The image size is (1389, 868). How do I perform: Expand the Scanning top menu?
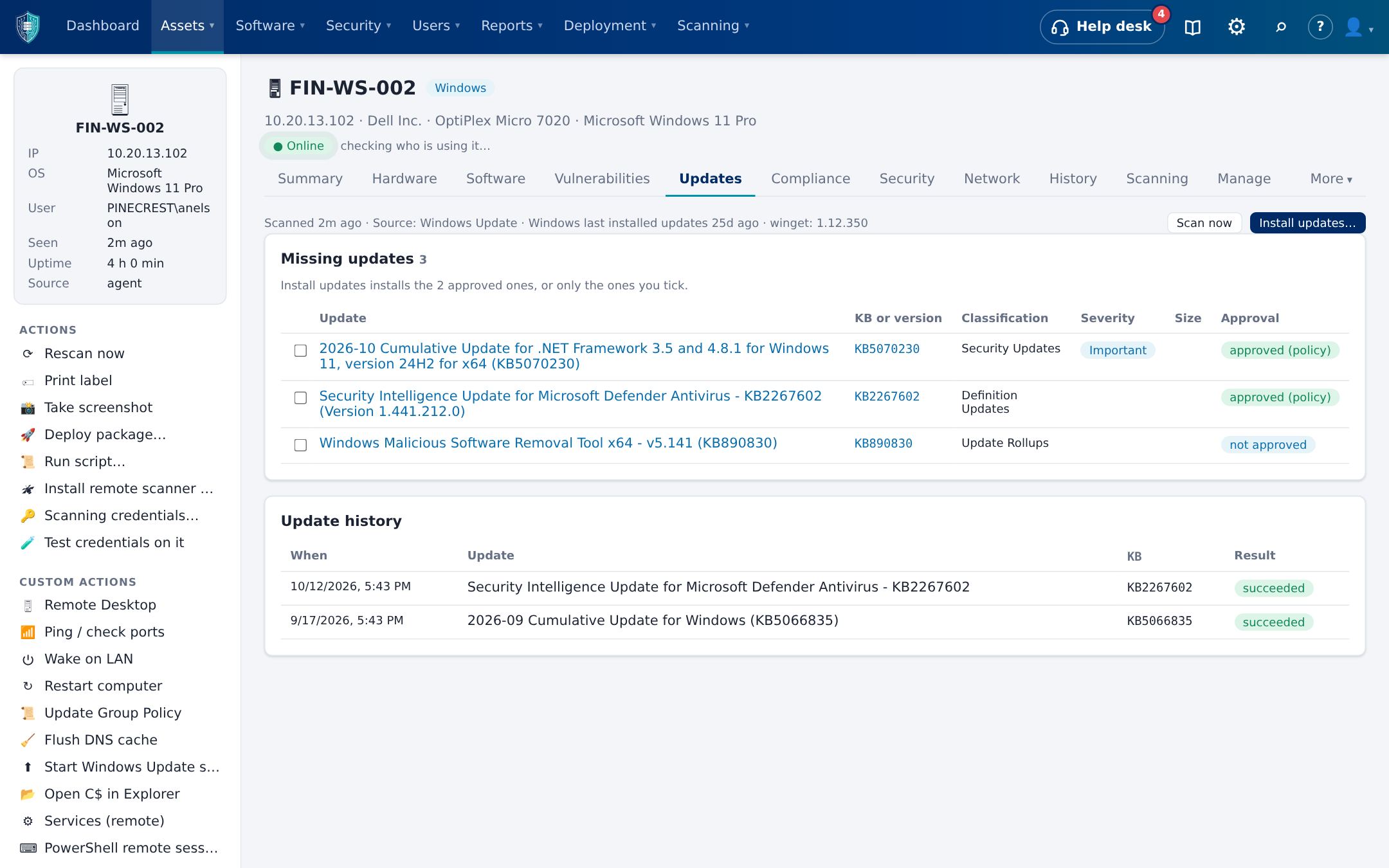tap(713, 26)
